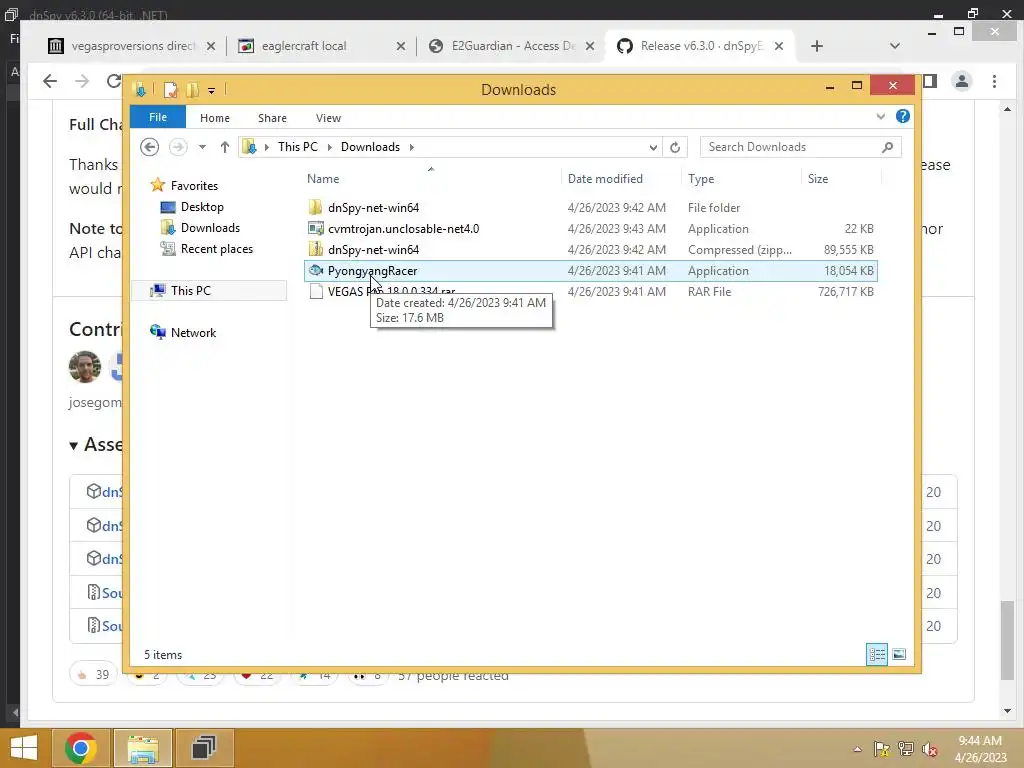Customize Quick Access Toolbar dropdown
Image resolution: width=1024 pixels, height=768 pixels.
(x=212, y=91)
